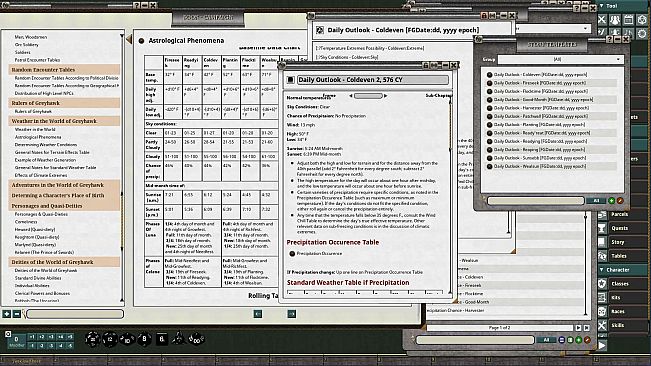Image resolution: width=651 pixels, height=366 pixels.
Task: Collapse the Character sidebar section
Action: pyautogui.click(x=602, y=270)
